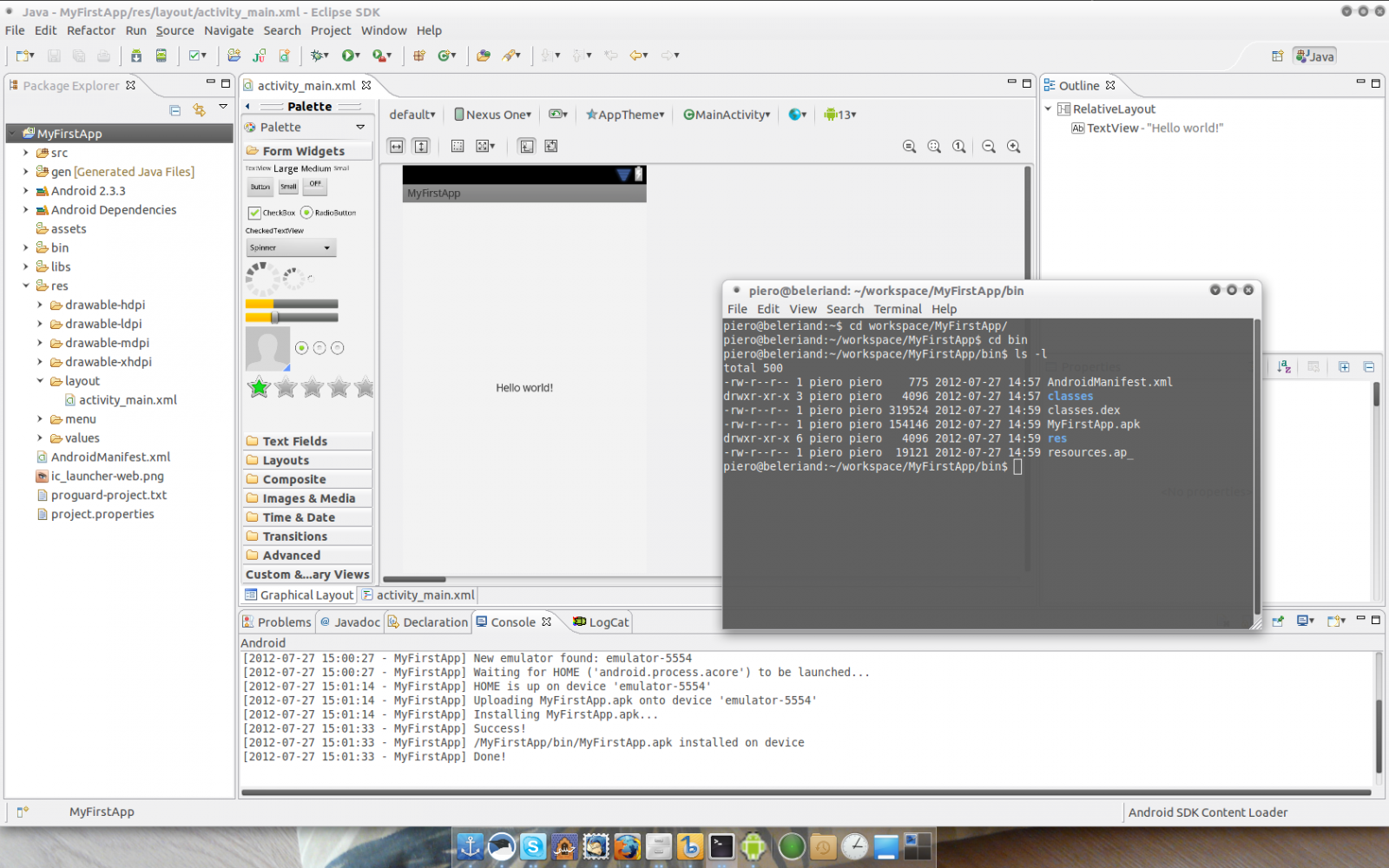The image size is (1389, 868).
Task: Open the Nexus One device dropdown
Action: click(x=492, y=115)
